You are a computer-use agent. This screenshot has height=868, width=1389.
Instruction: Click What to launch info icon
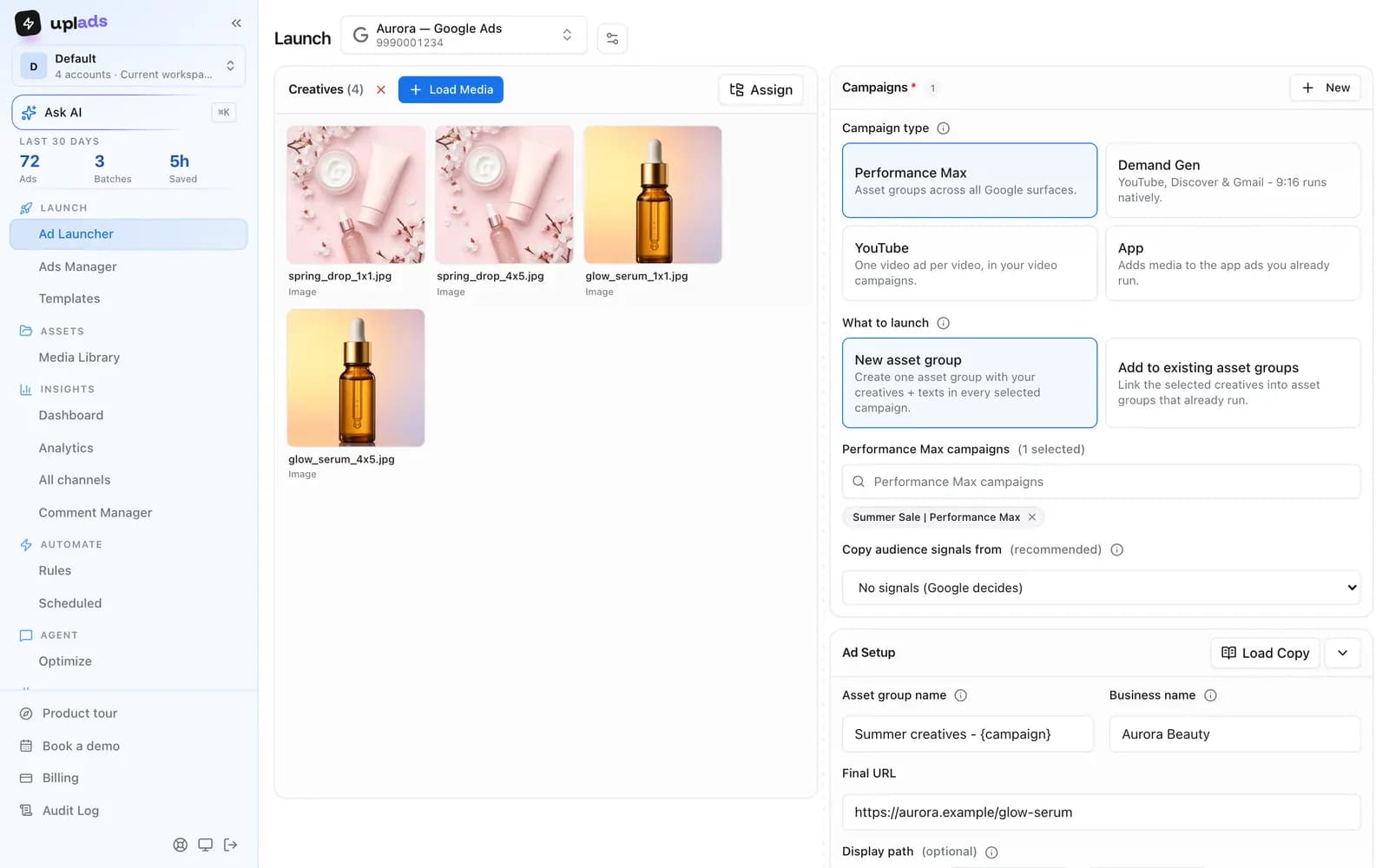click(x=943, y=323)
